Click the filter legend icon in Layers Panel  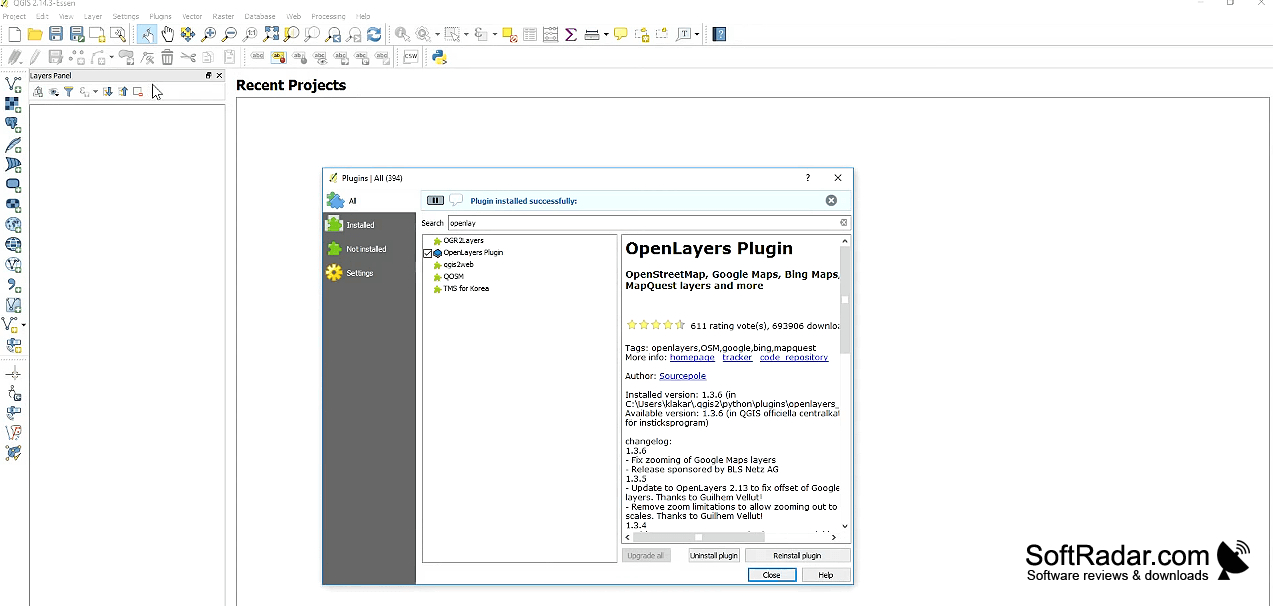[68, 91]
